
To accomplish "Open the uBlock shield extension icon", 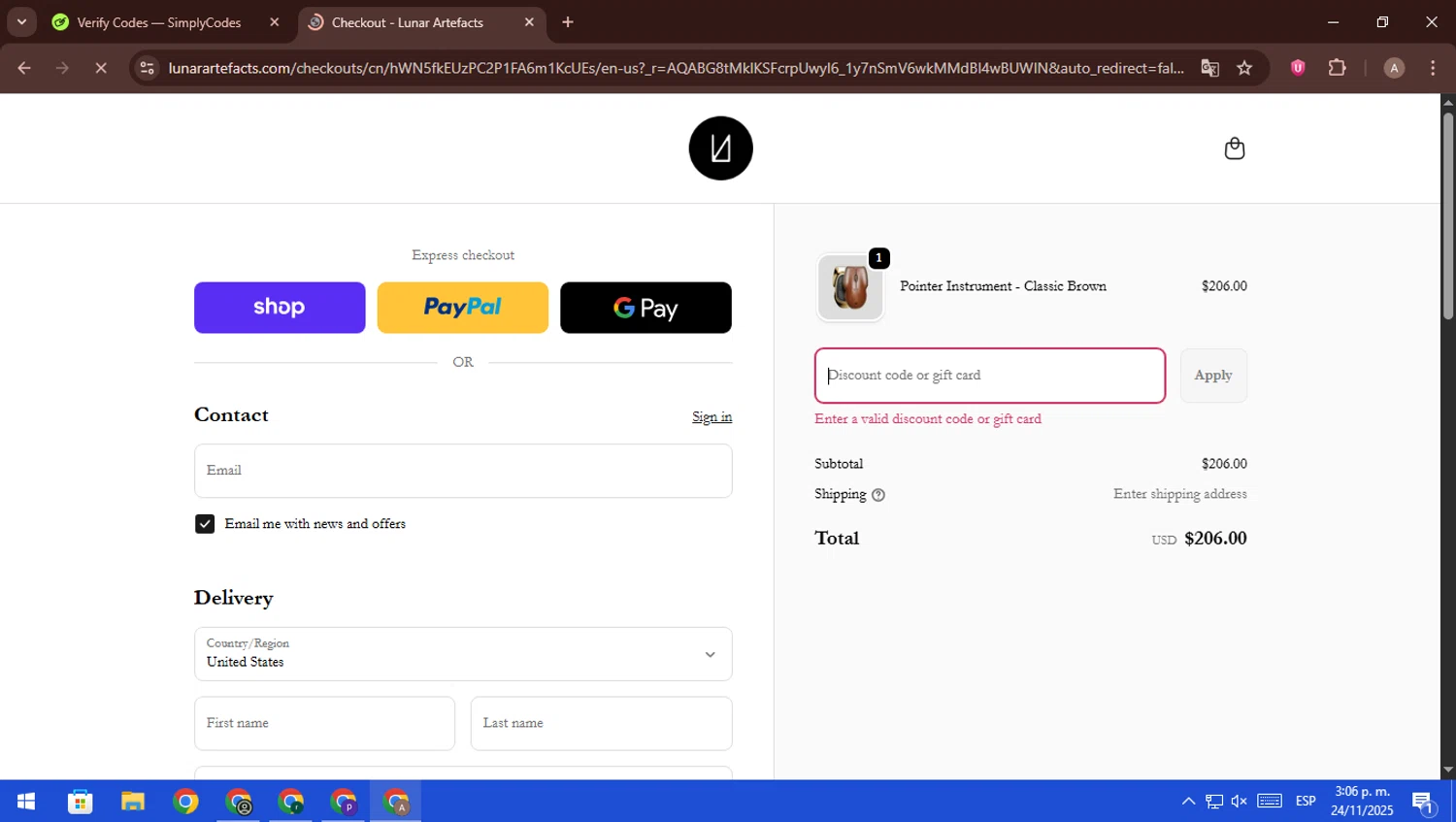I will (x=1298, y=68).
